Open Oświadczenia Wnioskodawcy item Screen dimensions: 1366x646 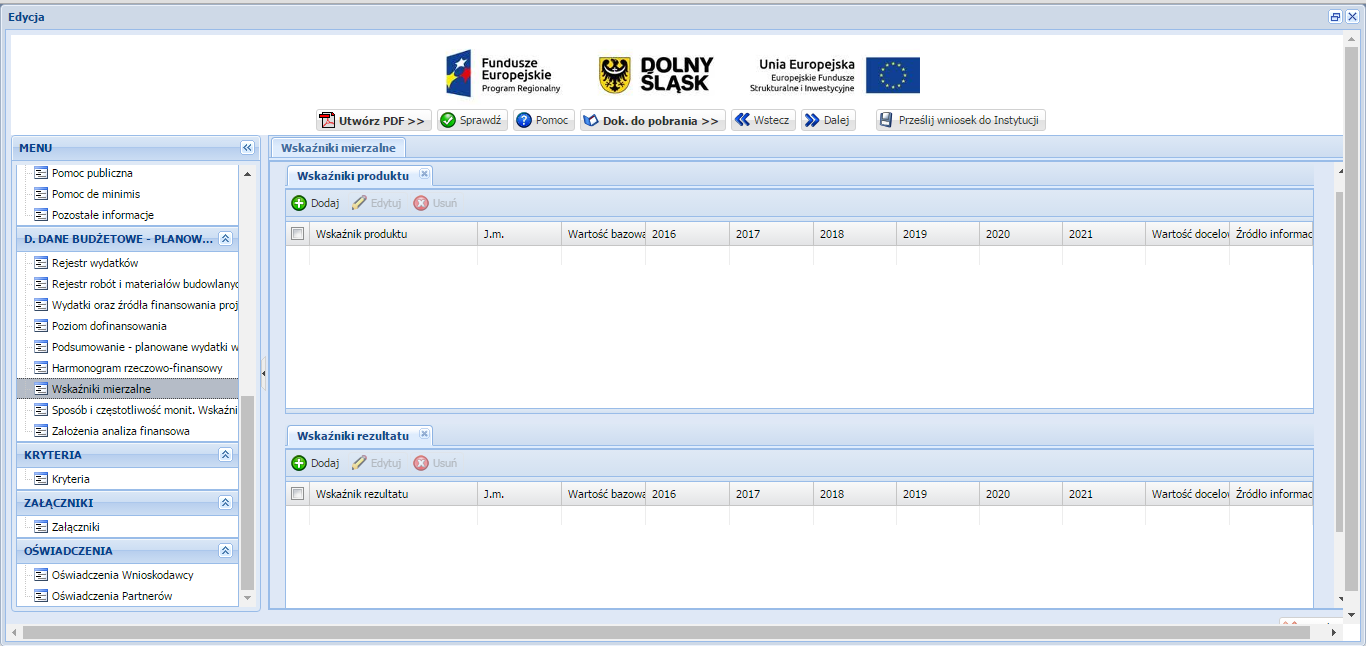click(x=122, y=575)
